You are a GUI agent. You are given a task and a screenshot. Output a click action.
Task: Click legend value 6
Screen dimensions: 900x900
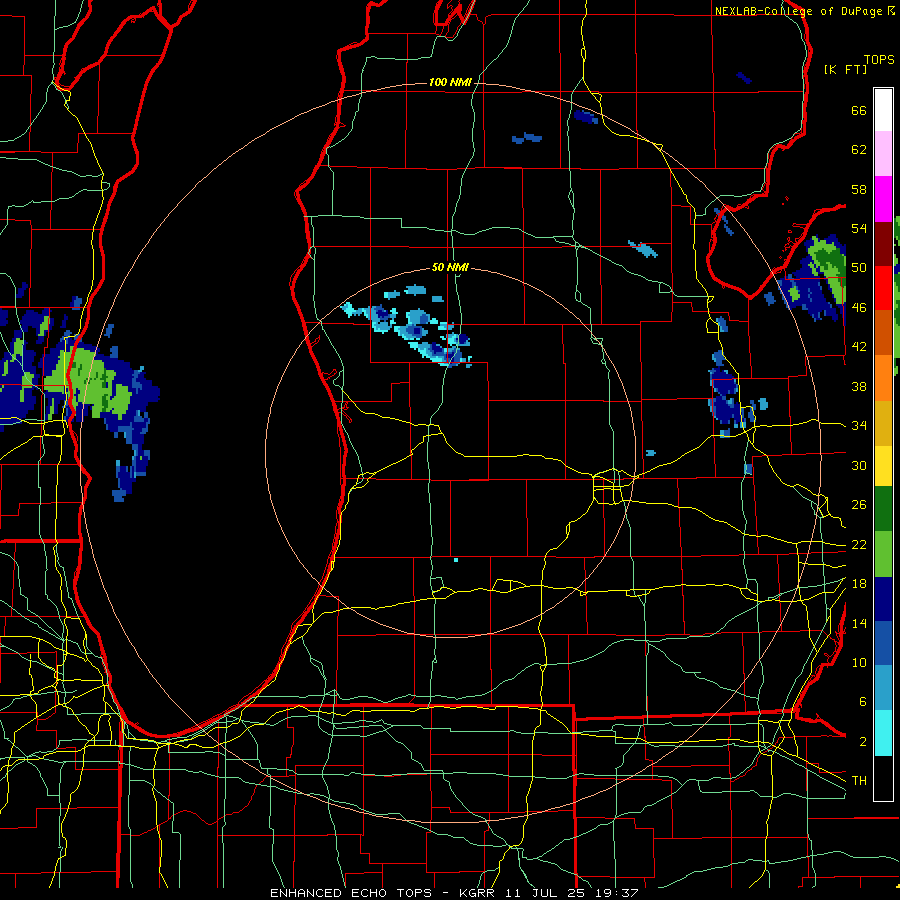tap(862, 702)
